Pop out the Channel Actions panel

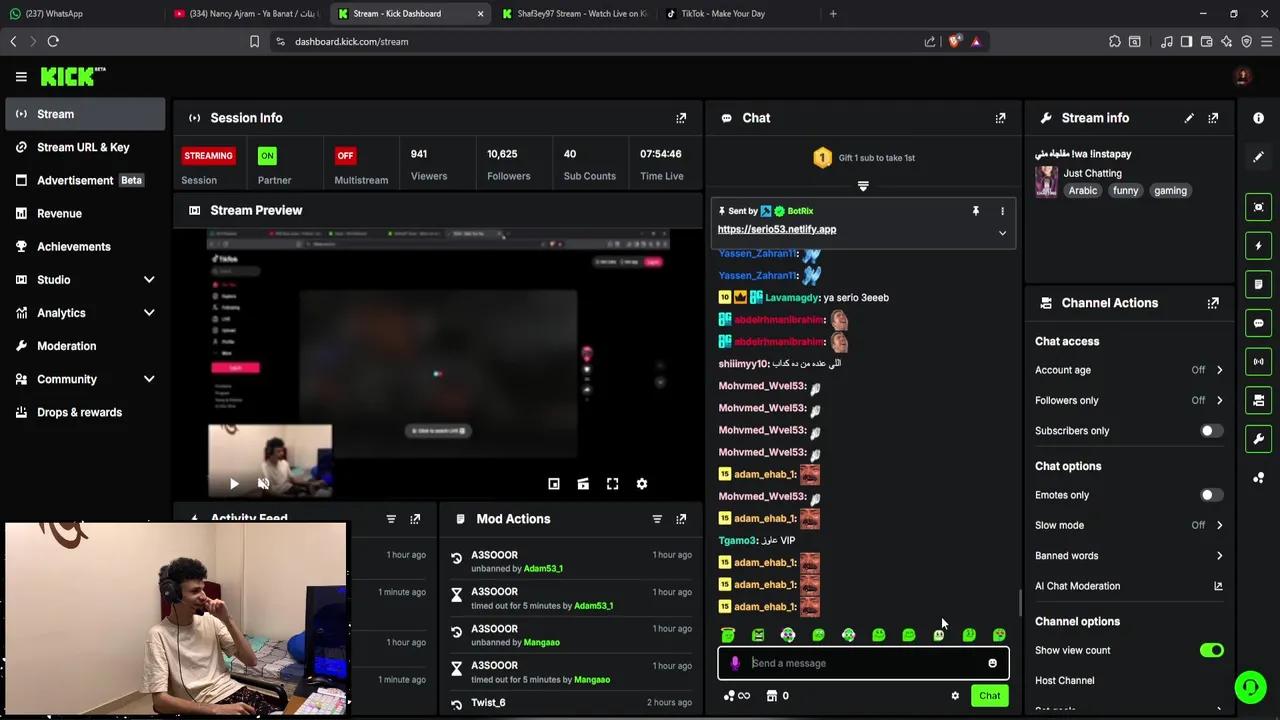click(x=1213, y=303)
